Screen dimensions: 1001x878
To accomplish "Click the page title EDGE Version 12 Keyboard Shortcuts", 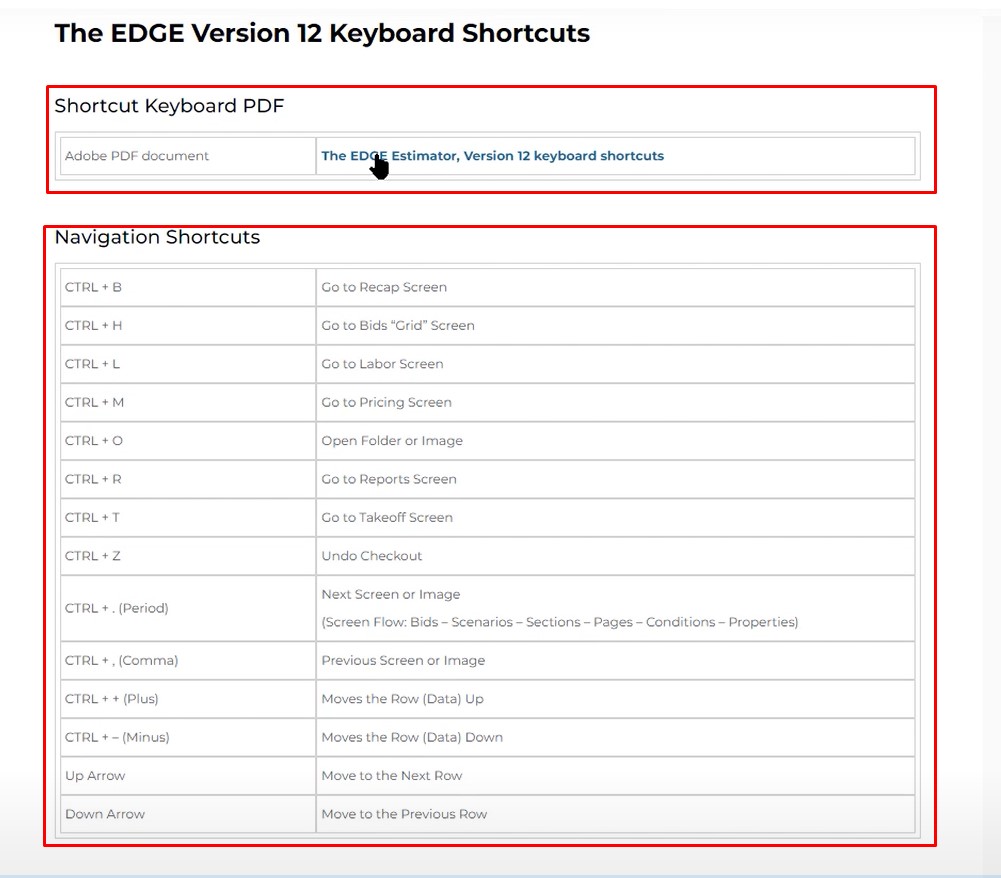I will coord(322,33).
